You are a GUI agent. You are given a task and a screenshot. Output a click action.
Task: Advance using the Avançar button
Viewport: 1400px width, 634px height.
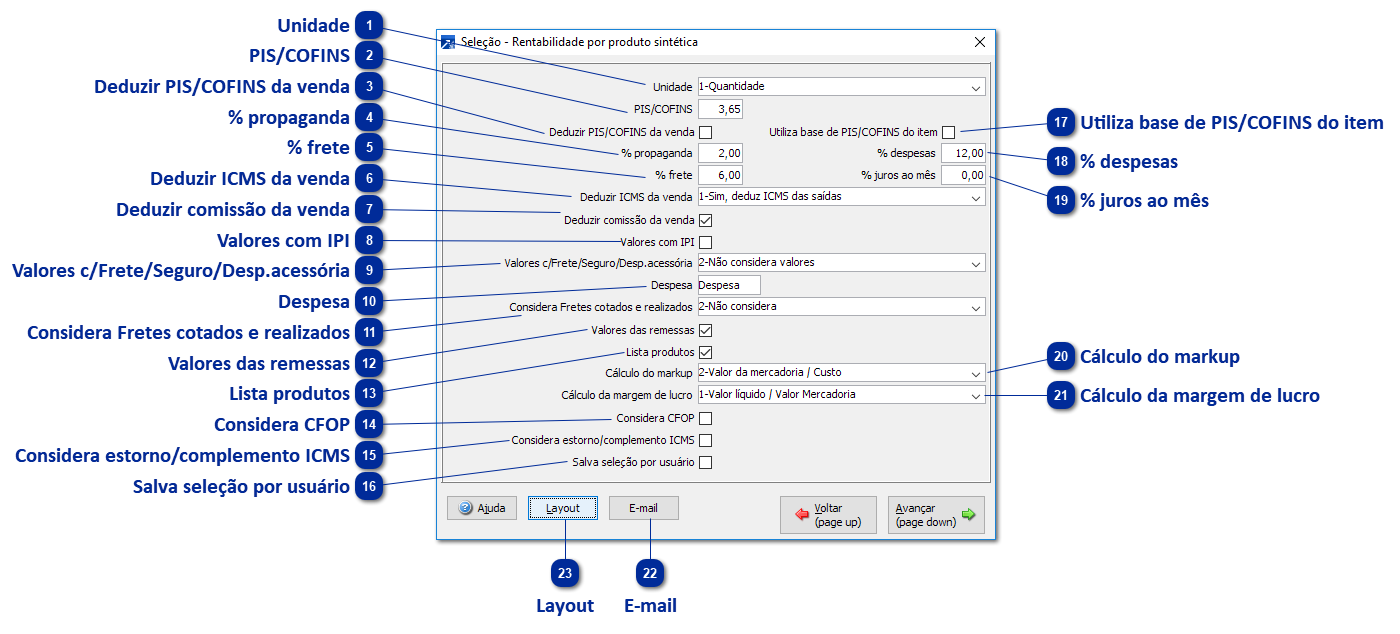(935, 515)
